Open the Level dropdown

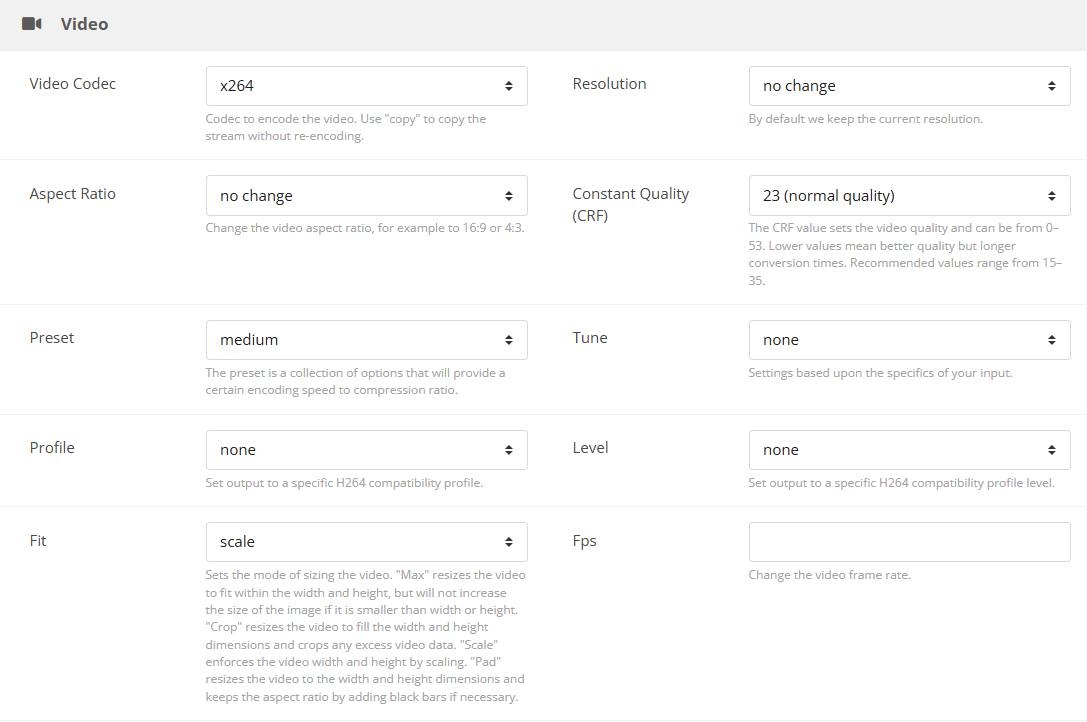(x=910, y=450)
